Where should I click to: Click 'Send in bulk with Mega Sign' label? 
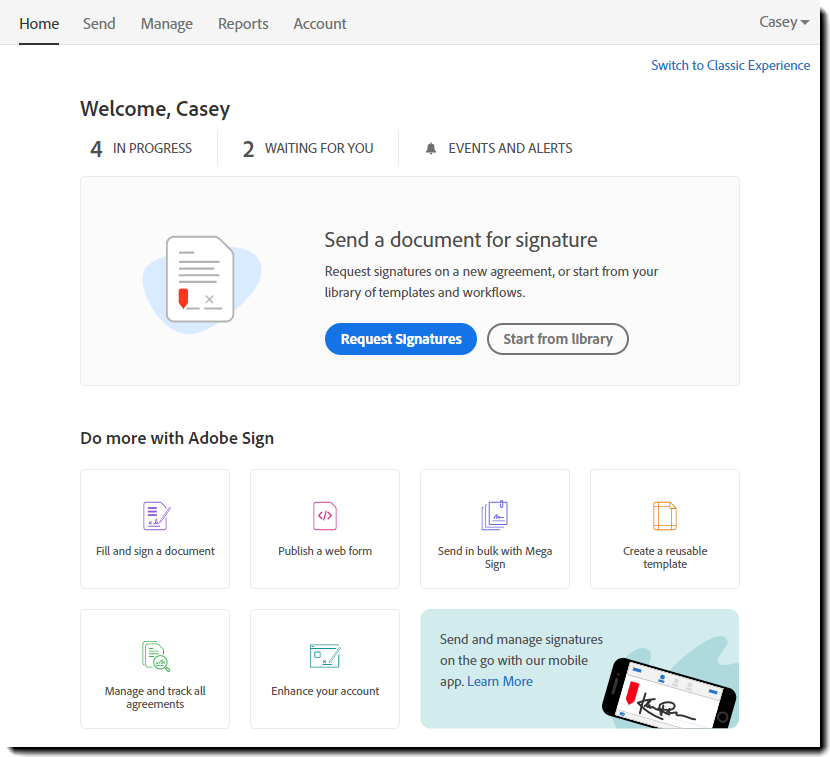[x=495, y=557]
